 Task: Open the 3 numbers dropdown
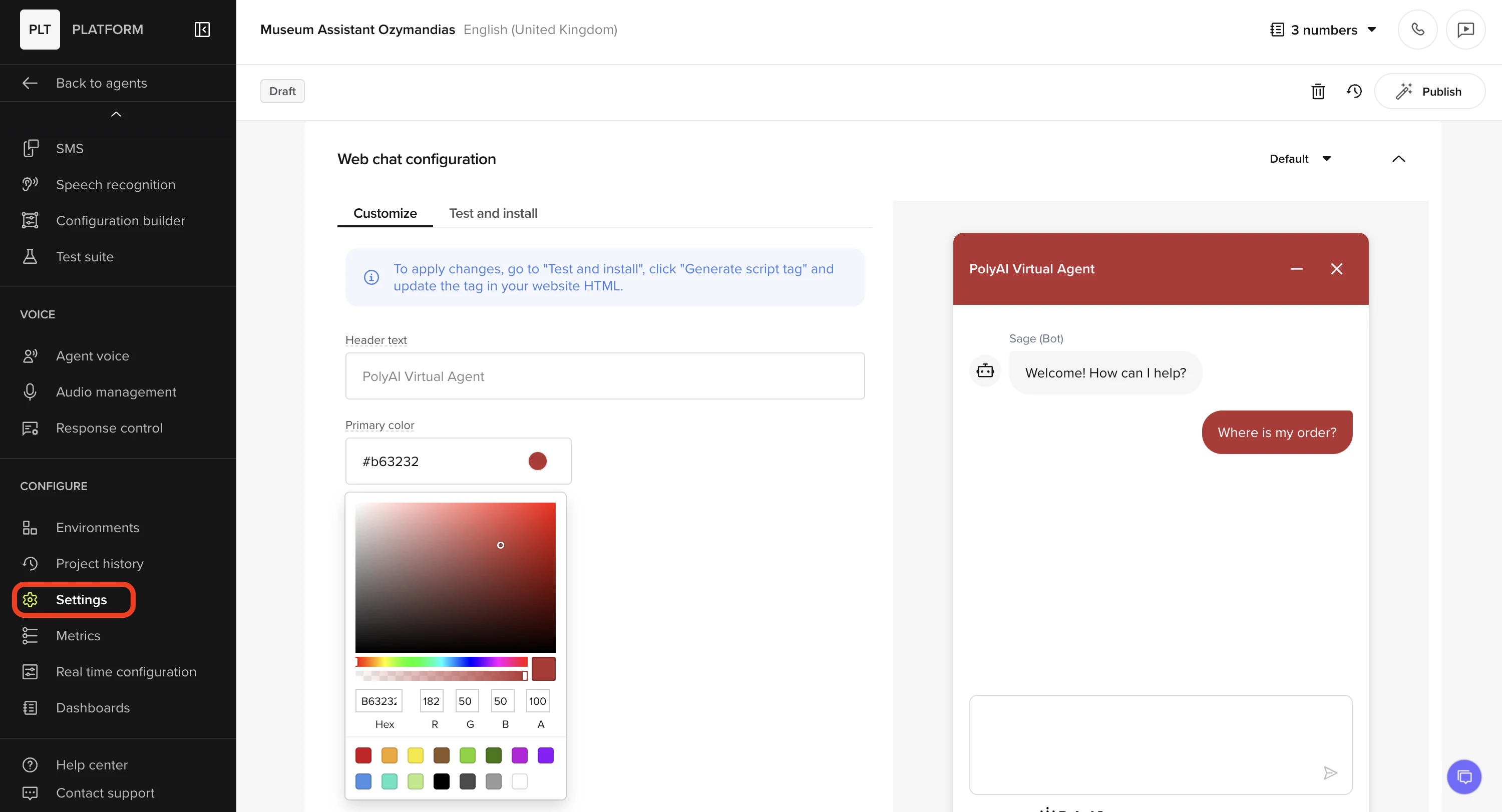(x=1324, y=30)
